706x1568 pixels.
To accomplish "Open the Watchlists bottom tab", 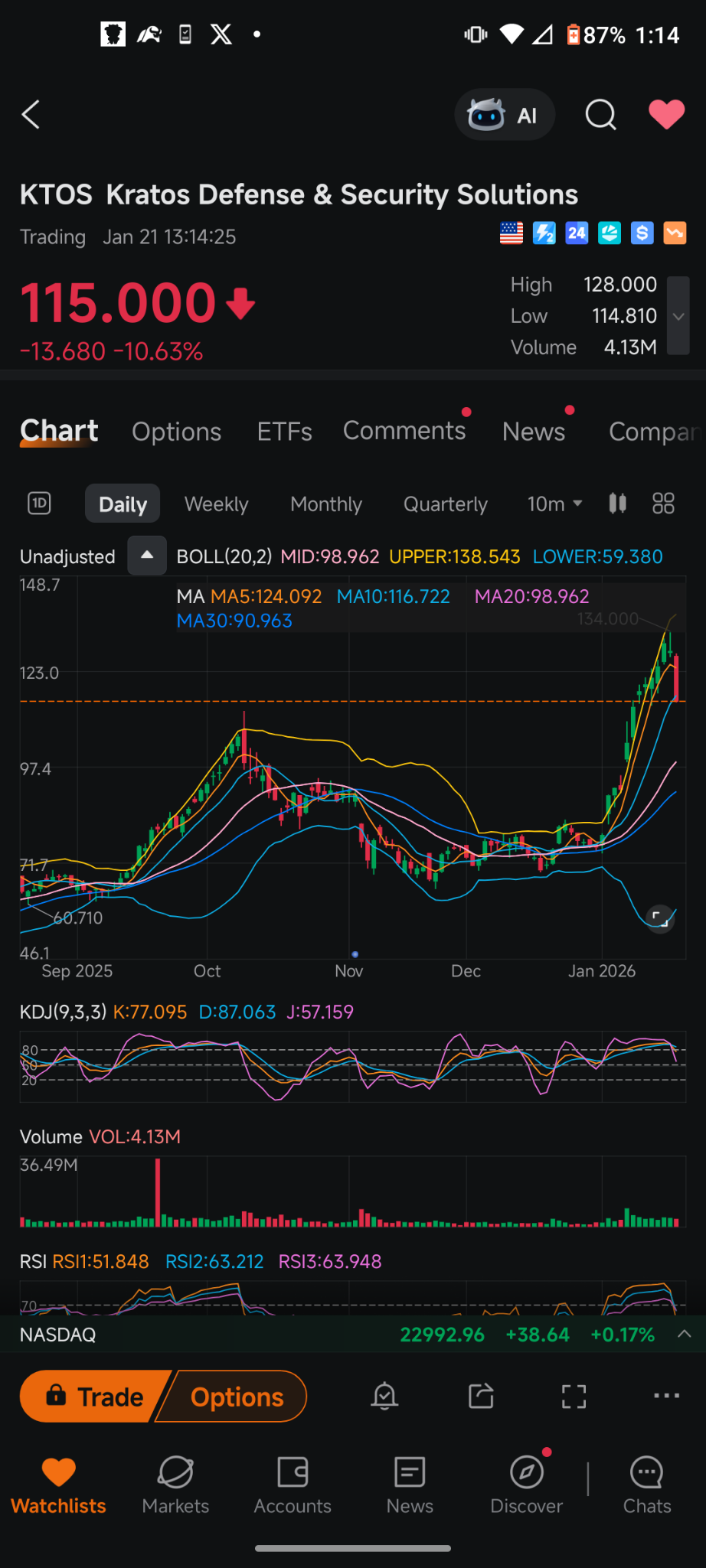I will click(59, 1485).
